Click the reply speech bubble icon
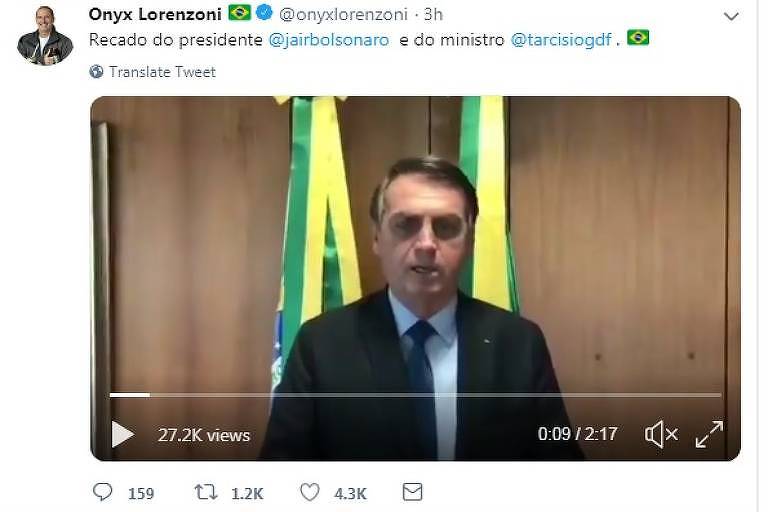Image resolution: width=768 pixels, height=512 pixels. (103, 492)
